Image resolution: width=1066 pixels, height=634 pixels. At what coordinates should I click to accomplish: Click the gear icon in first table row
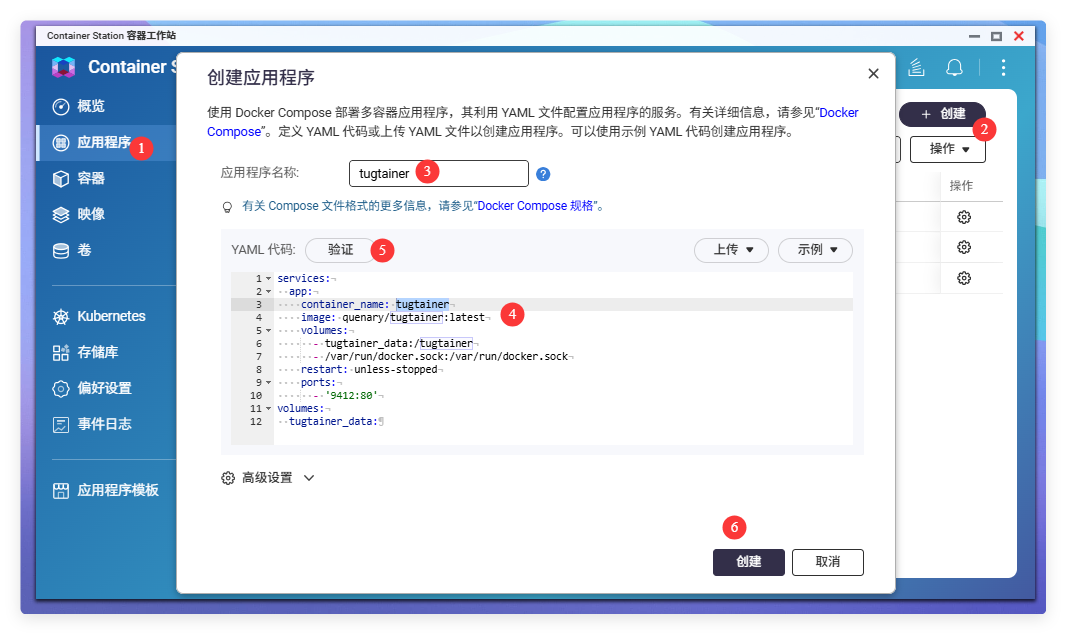(964, 217)
